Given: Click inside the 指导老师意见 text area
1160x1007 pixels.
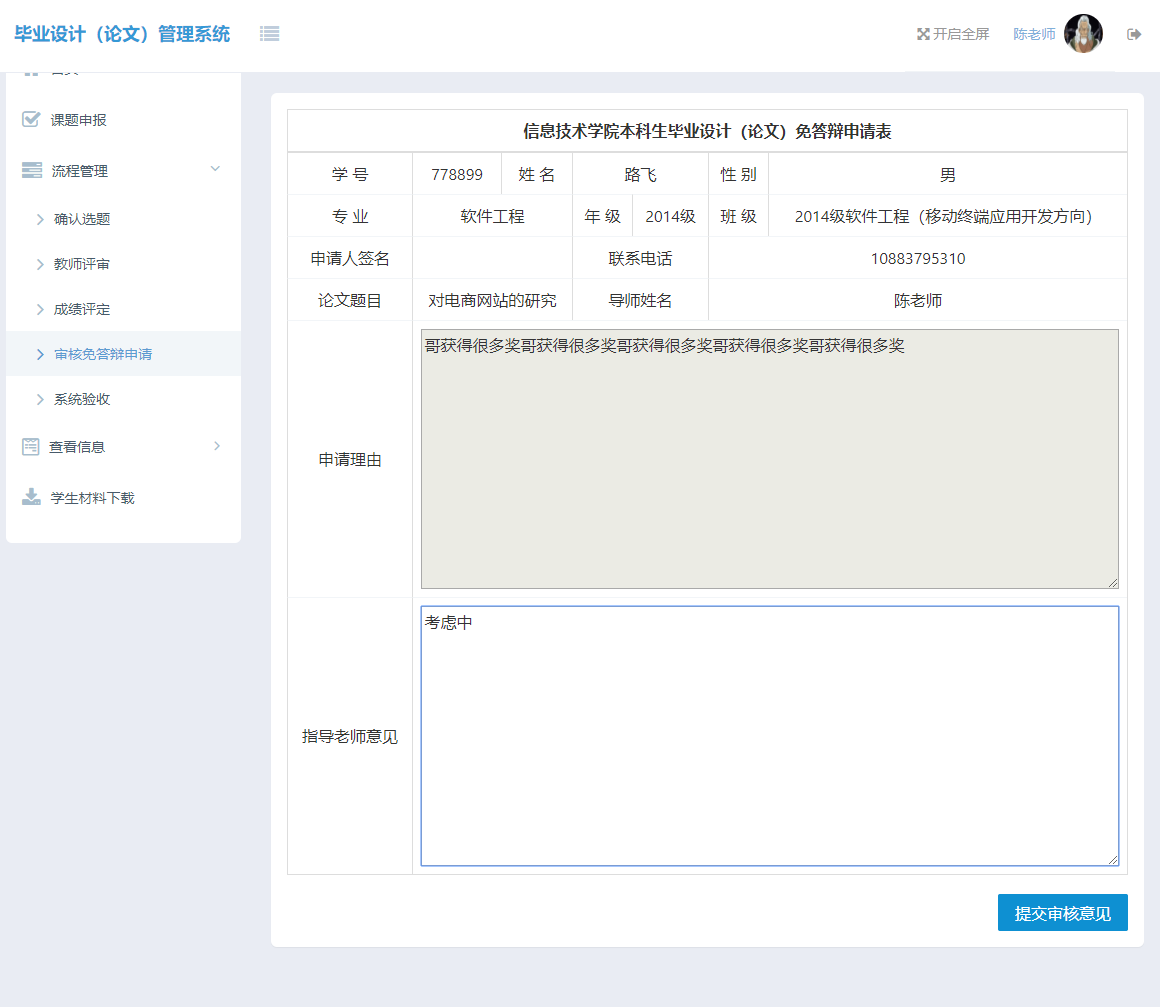Looking at the screenshot, I should [x=770, y=735].
